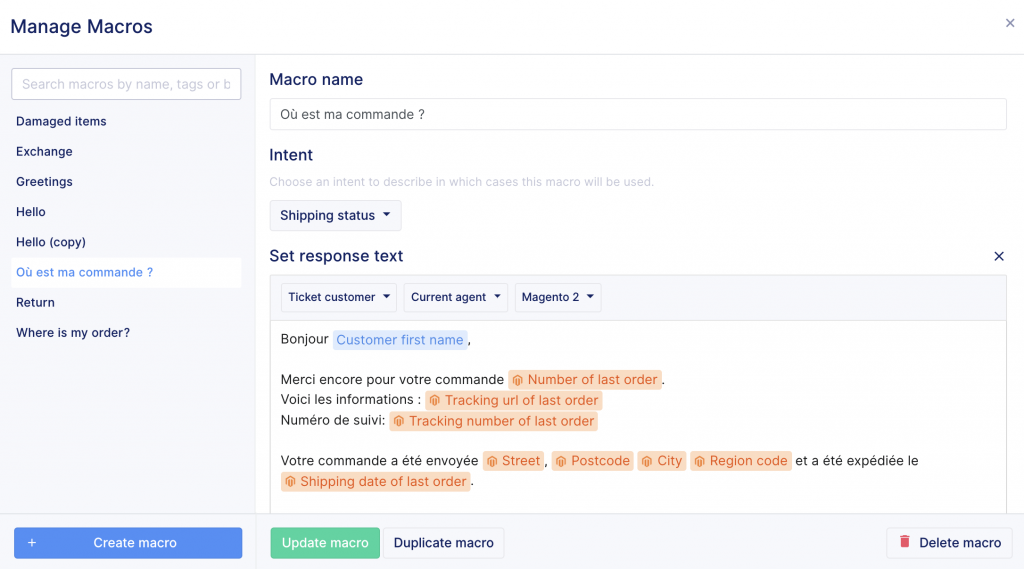Select the Exchange macro
Image resolution: width=1024 pixels, height=569 pixels.
pyautogui.click(x=126, y=152)
